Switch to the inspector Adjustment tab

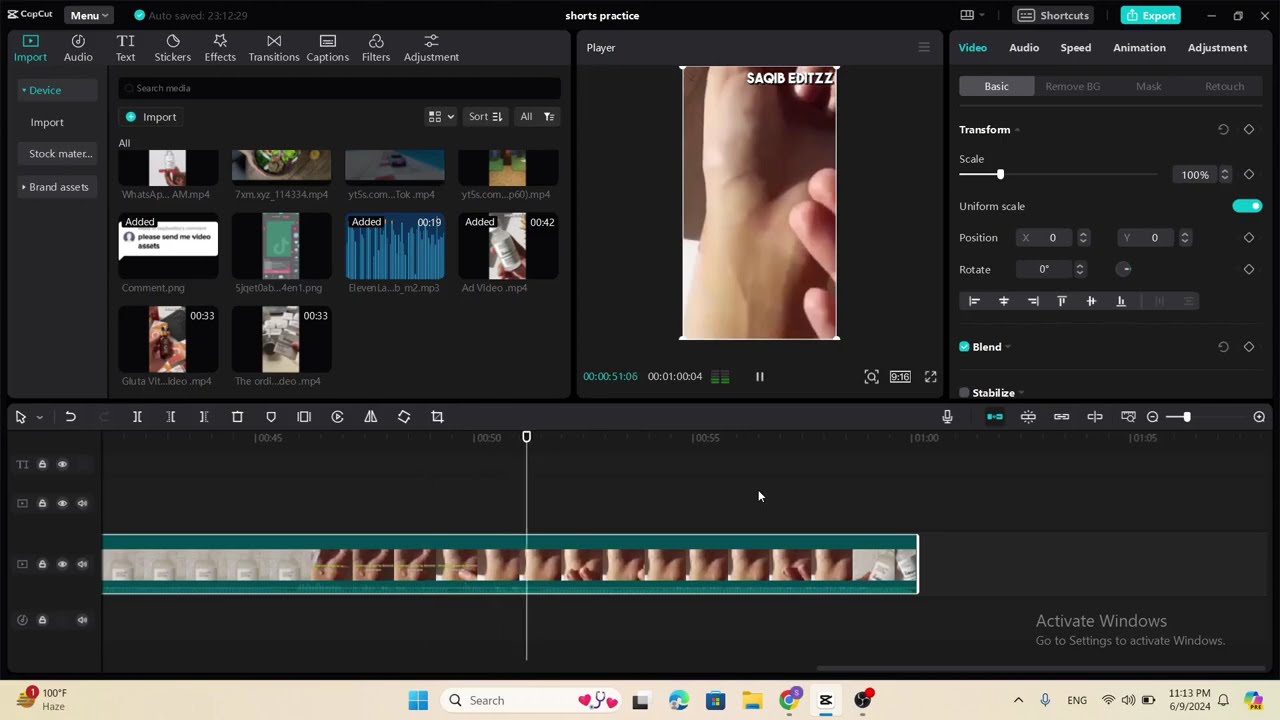tap(1217, 48)
